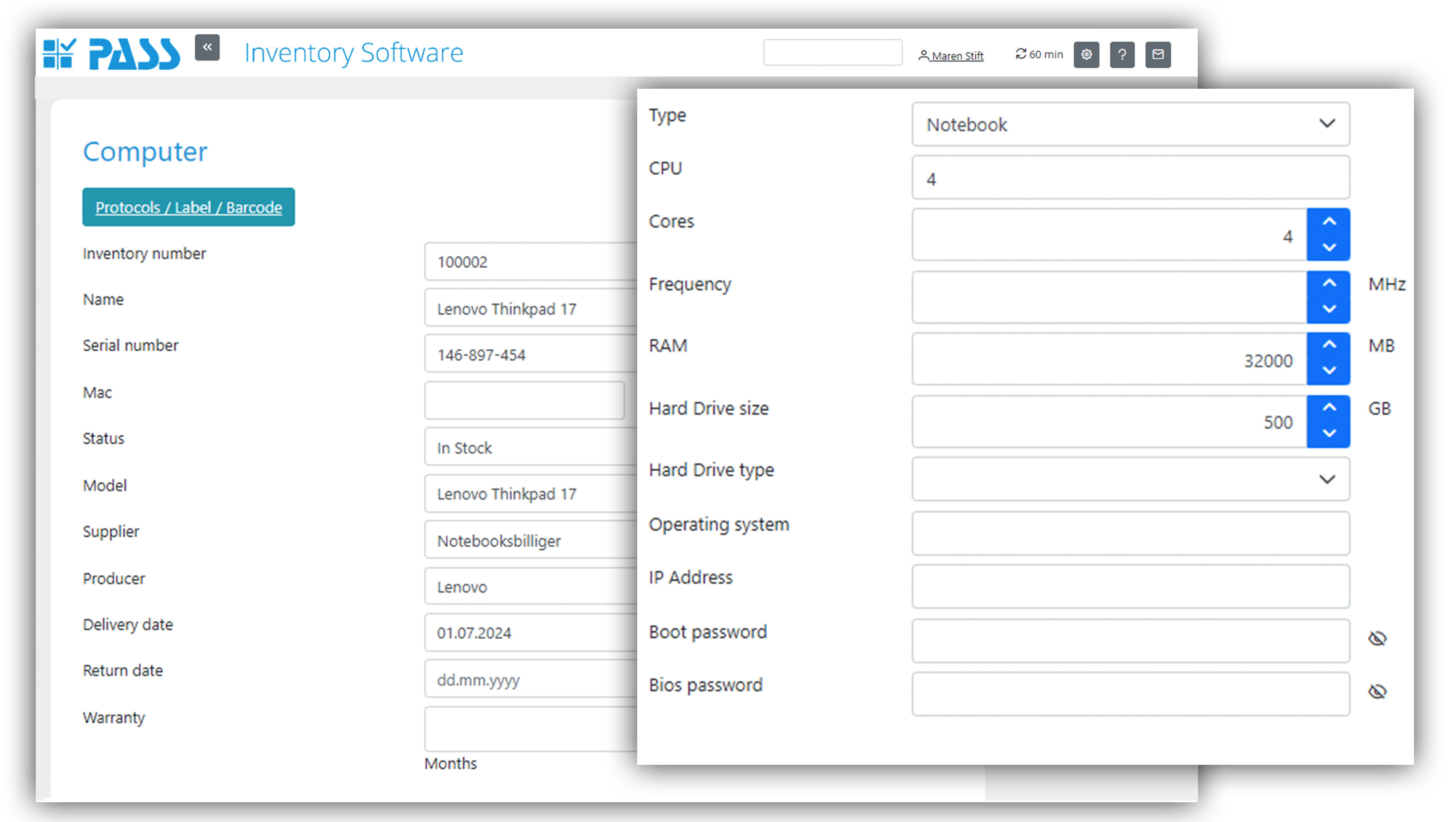
Task: Open settings gear in header
Action: pyautogui.click(x=1086, y=55)
